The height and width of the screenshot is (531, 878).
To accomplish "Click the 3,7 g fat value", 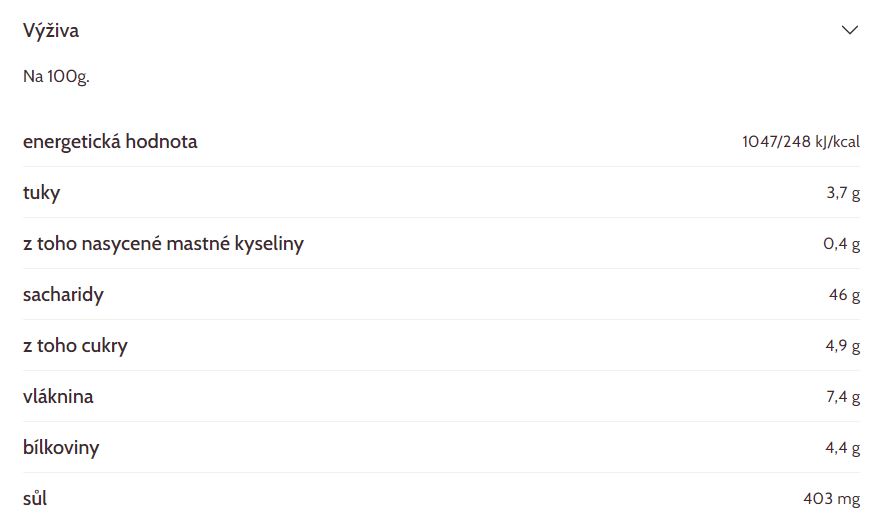I will coord(843,193).
